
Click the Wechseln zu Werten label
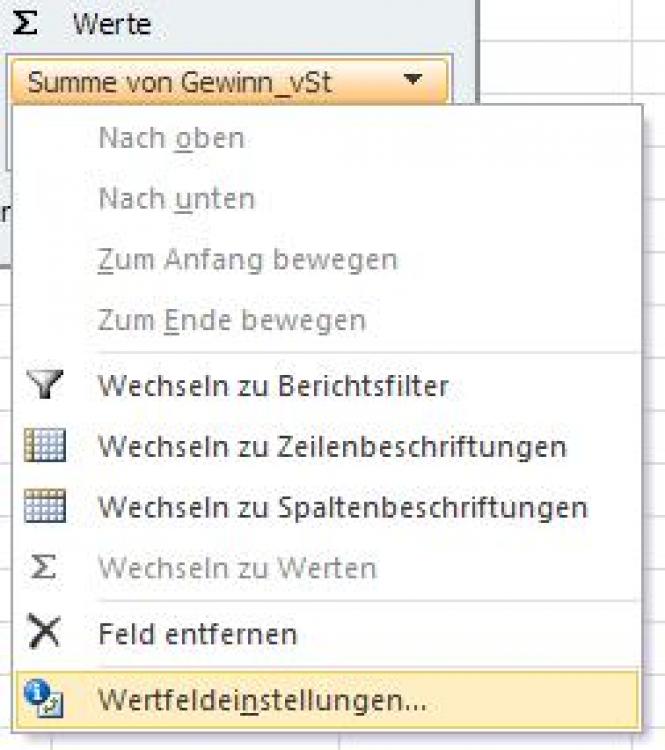coord(237,569)
